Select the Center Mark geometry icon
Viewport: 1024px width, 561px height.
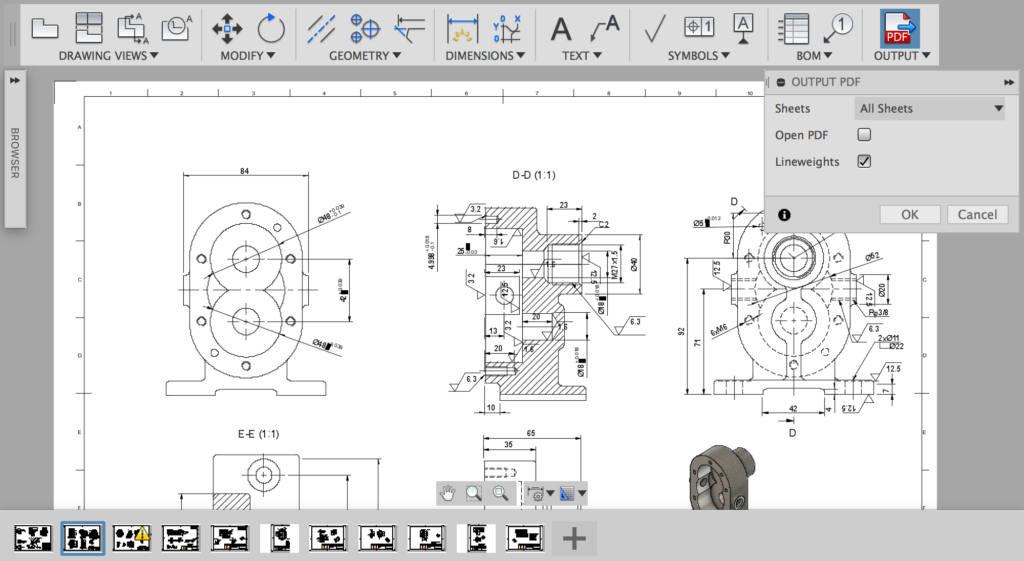click(365, 28)
